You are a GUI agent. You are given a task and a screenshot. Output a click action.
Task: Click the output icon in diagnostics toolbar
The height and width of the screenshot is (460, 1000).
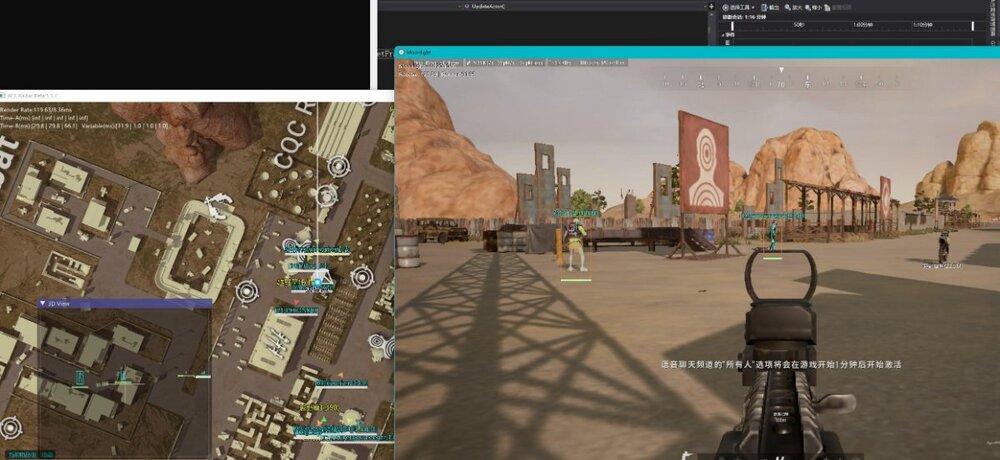pos(770,8)
